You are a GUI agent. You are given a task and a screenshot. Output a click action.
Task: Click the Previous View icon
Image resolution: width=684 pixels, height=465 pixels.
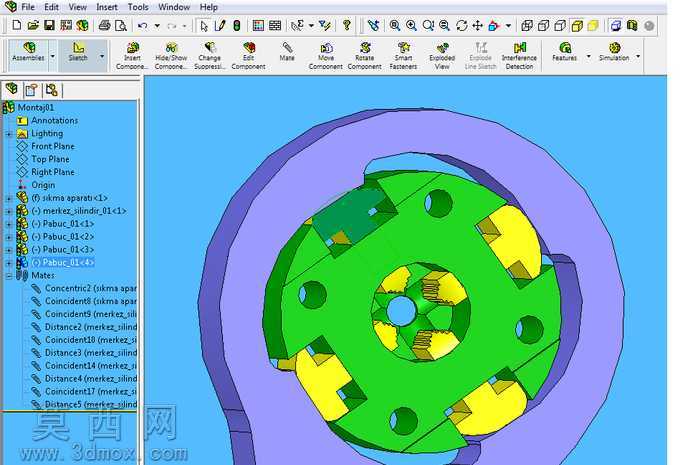[373, 26]
